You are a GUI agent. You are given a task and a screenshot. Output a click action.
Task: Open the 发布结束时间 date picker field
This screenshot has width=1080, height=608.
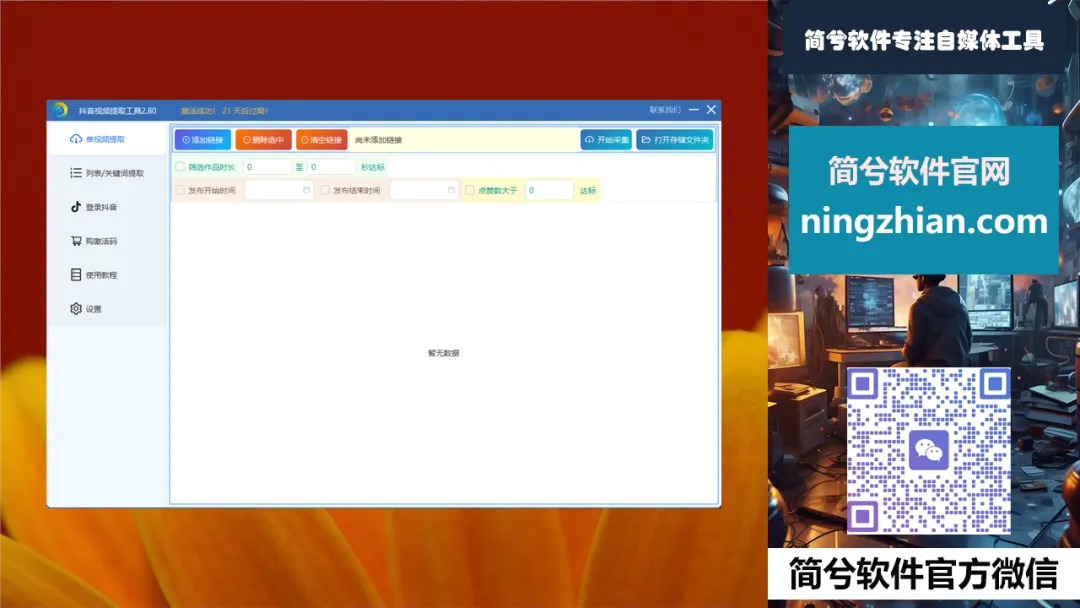click(x=424, y=190)
